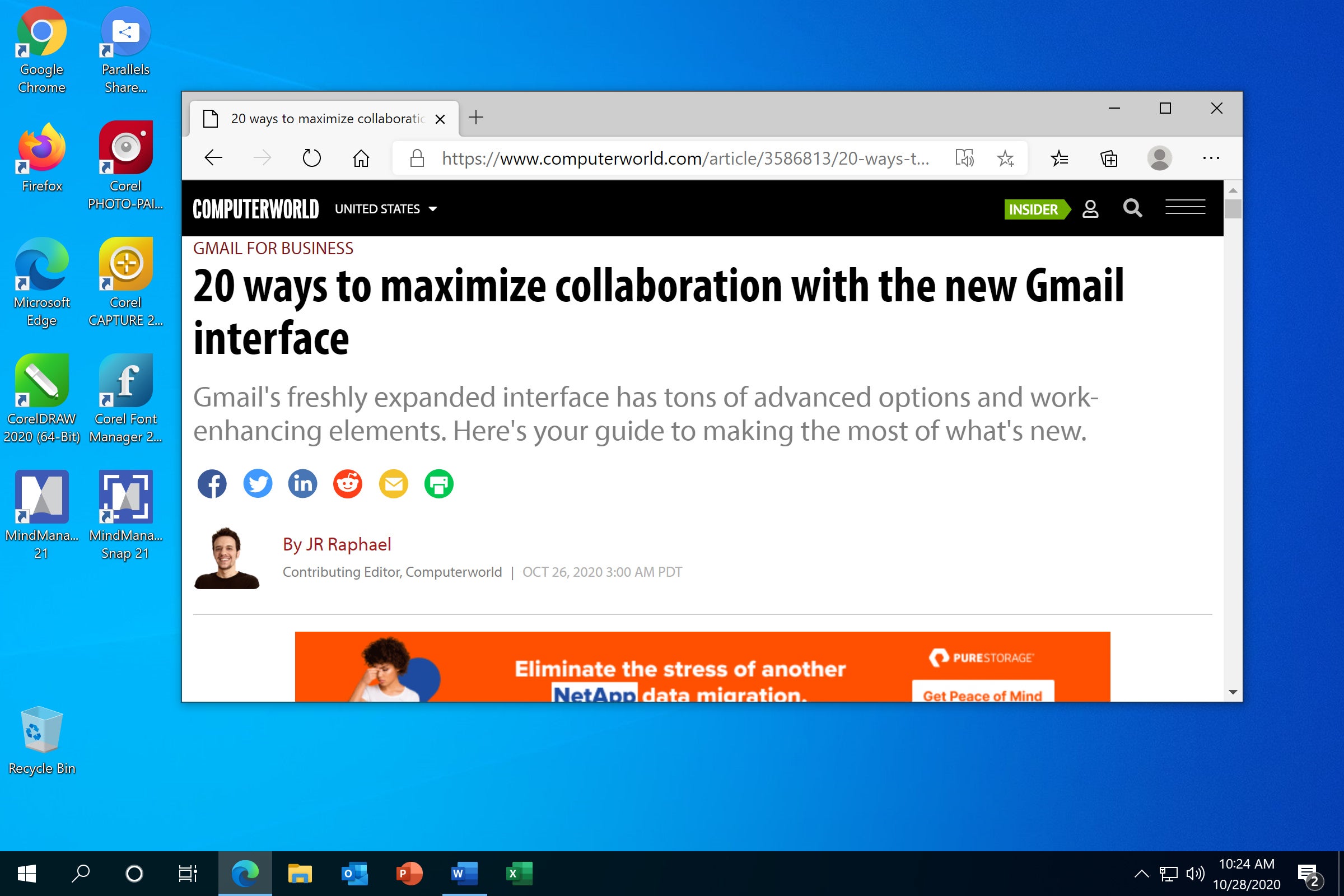Viewport: 1344px width, 896px height.
Task: Open Firefox desktop shortcut
Action: point(41,158)
